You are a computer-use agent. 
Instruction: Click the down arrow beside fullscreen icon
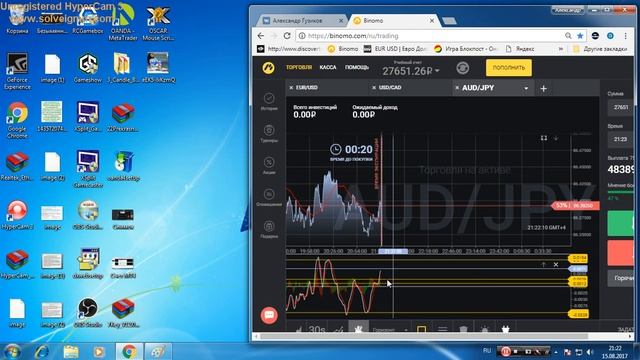556,138
